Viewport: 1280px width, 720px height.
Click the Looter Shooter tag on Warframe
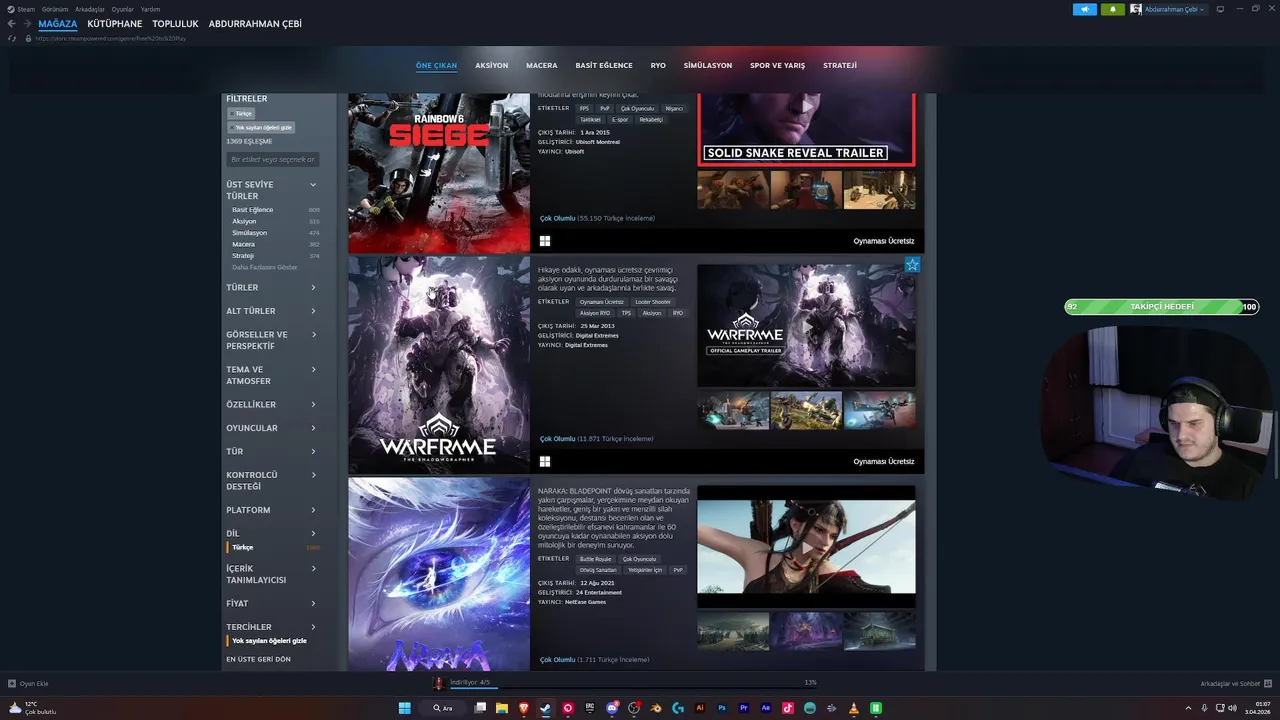(x=653, y=302)
